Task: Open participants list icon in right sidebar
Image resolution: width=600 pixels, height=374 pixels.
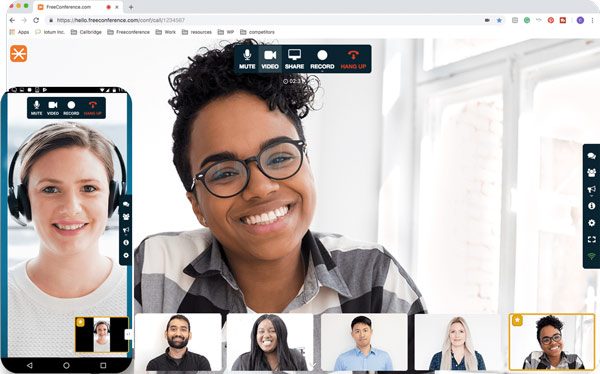Action: pyautogui.click(x=592, y=173)
